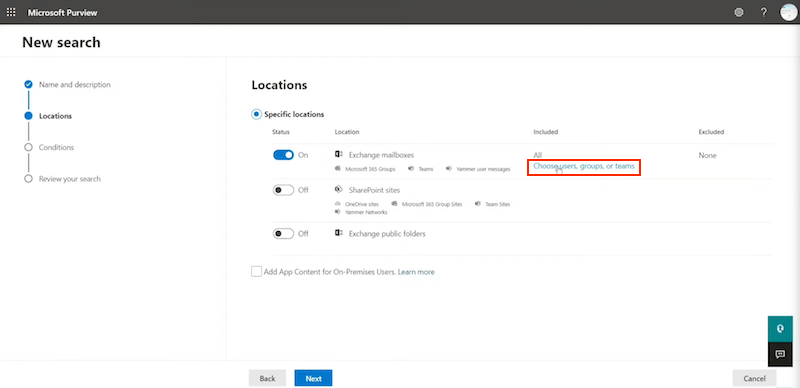Image resolution: width=800 pixels, height=388 pixels.
Task: Open the app launcher waffle icon
Action: coord(11,12)
